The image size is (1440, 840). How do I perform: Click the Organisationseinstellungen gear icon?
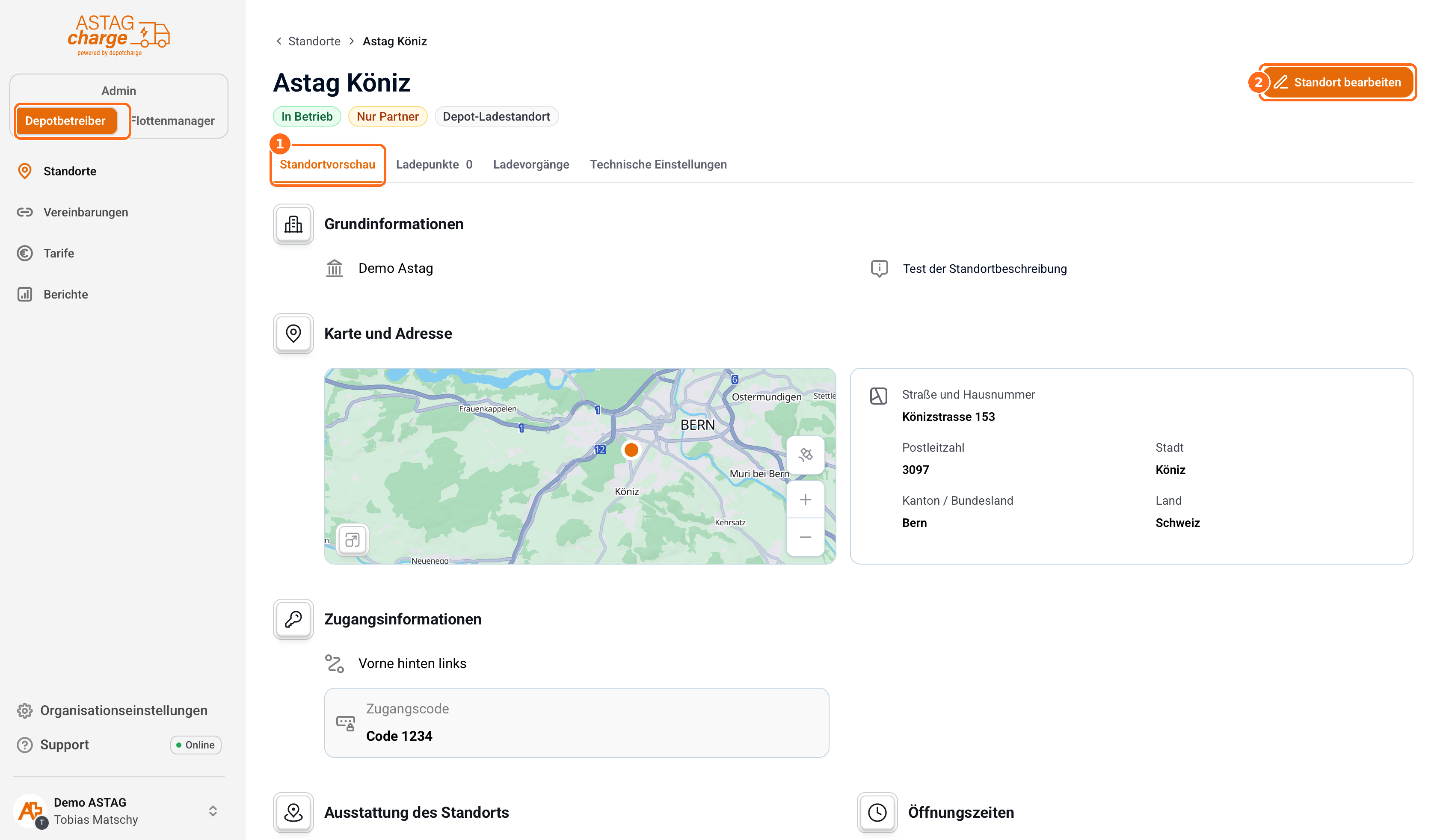(24, 710)
